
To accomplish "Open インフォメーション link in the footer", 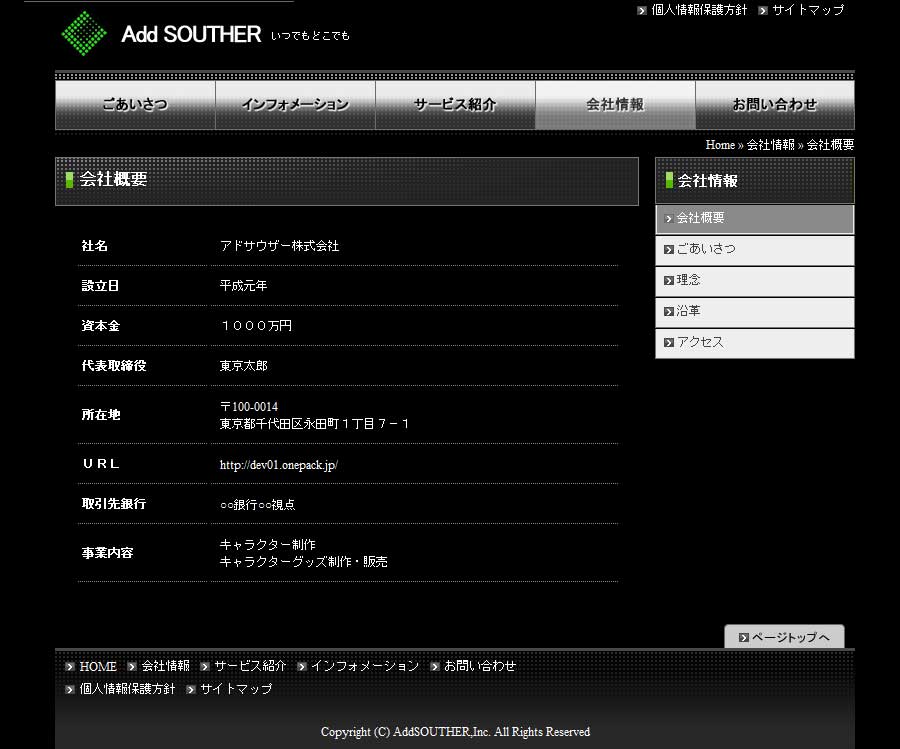I will click(365, 666).
